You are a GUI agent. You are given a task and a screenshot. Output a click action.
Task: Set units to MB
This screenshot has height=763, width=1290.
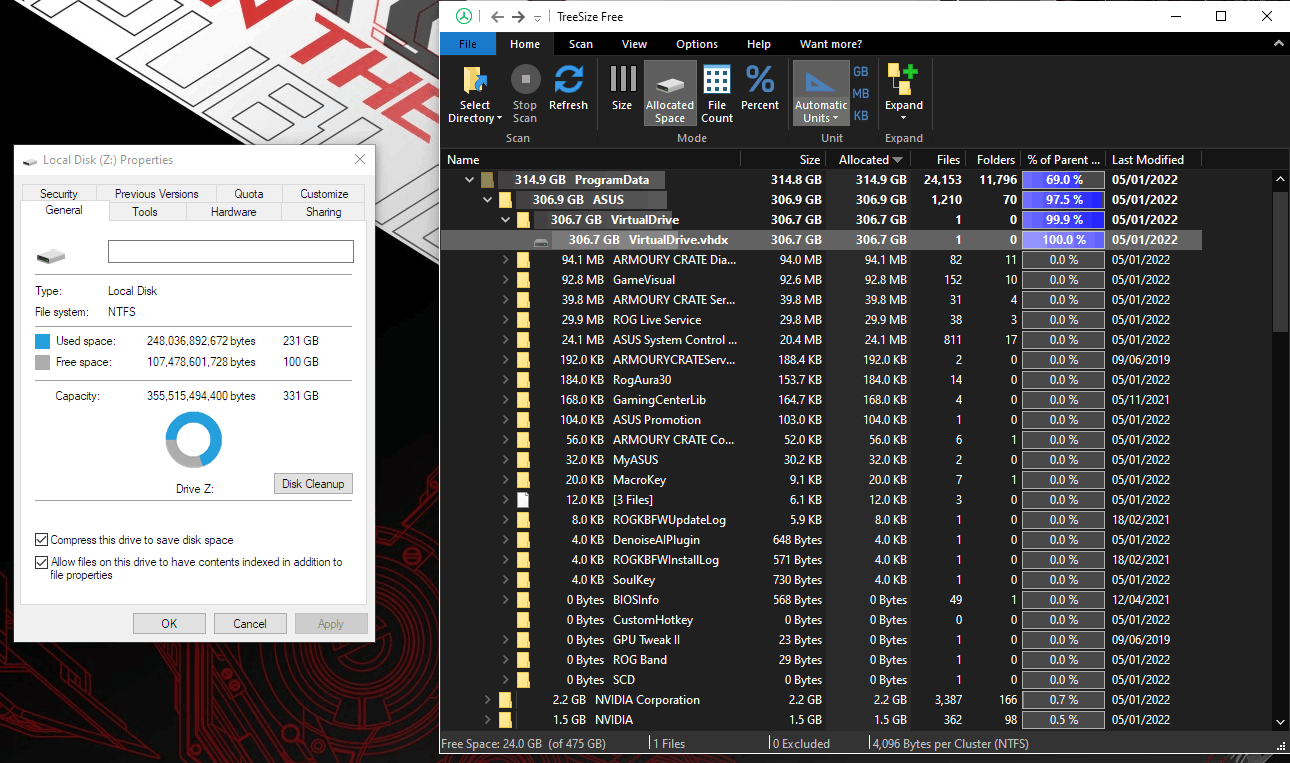click(x=860, y=94)
